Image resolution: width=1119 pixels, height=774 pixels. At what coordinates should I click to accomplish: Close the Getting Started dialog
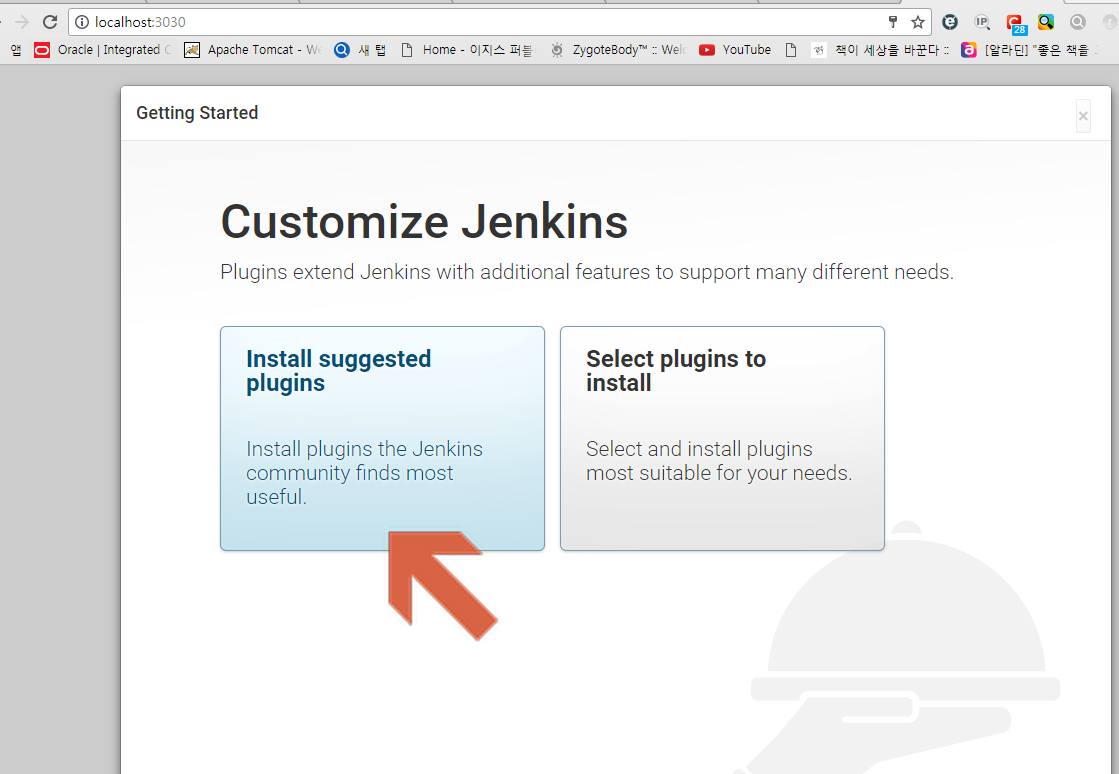pos(1083,116)
